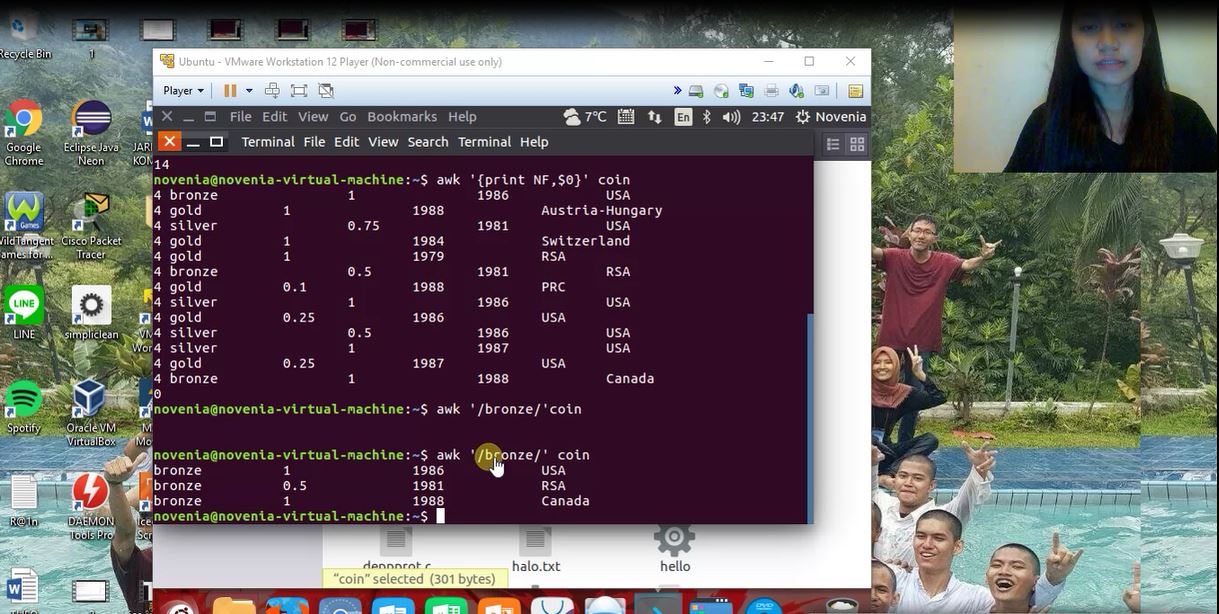Open the calendar indicator icon beside weather
Viewport: 1219px width, 614px height.
pyautogui.click(x=626, y=116)
